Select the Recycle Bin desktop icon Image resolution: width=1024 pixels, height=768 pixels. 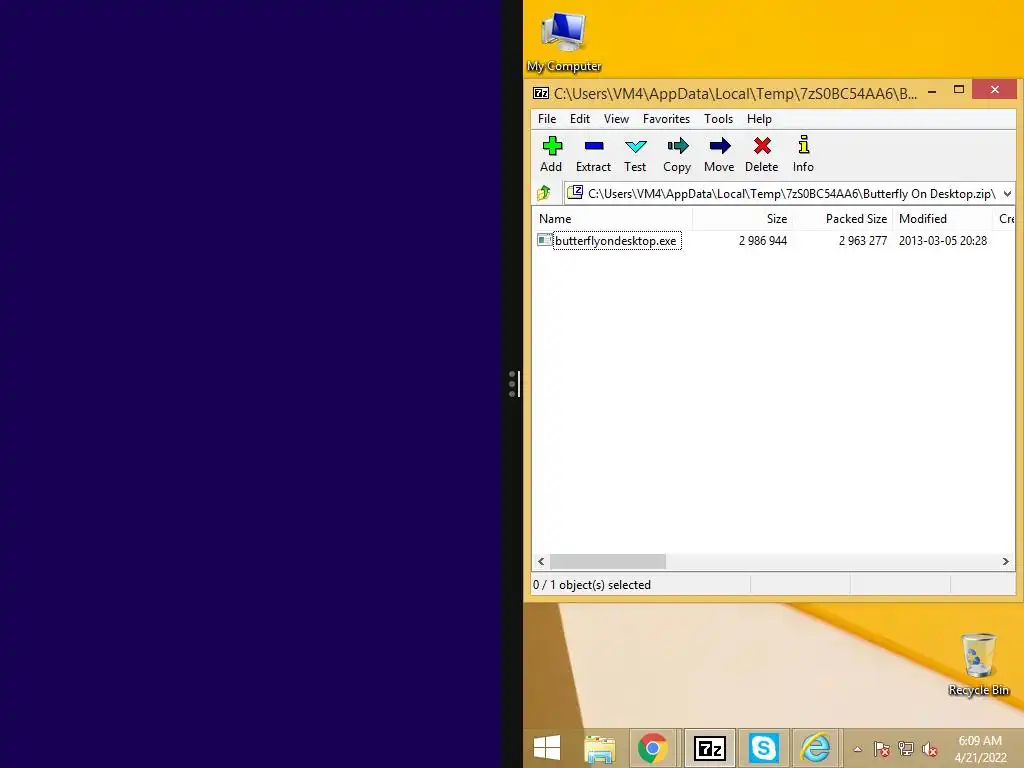978,665
